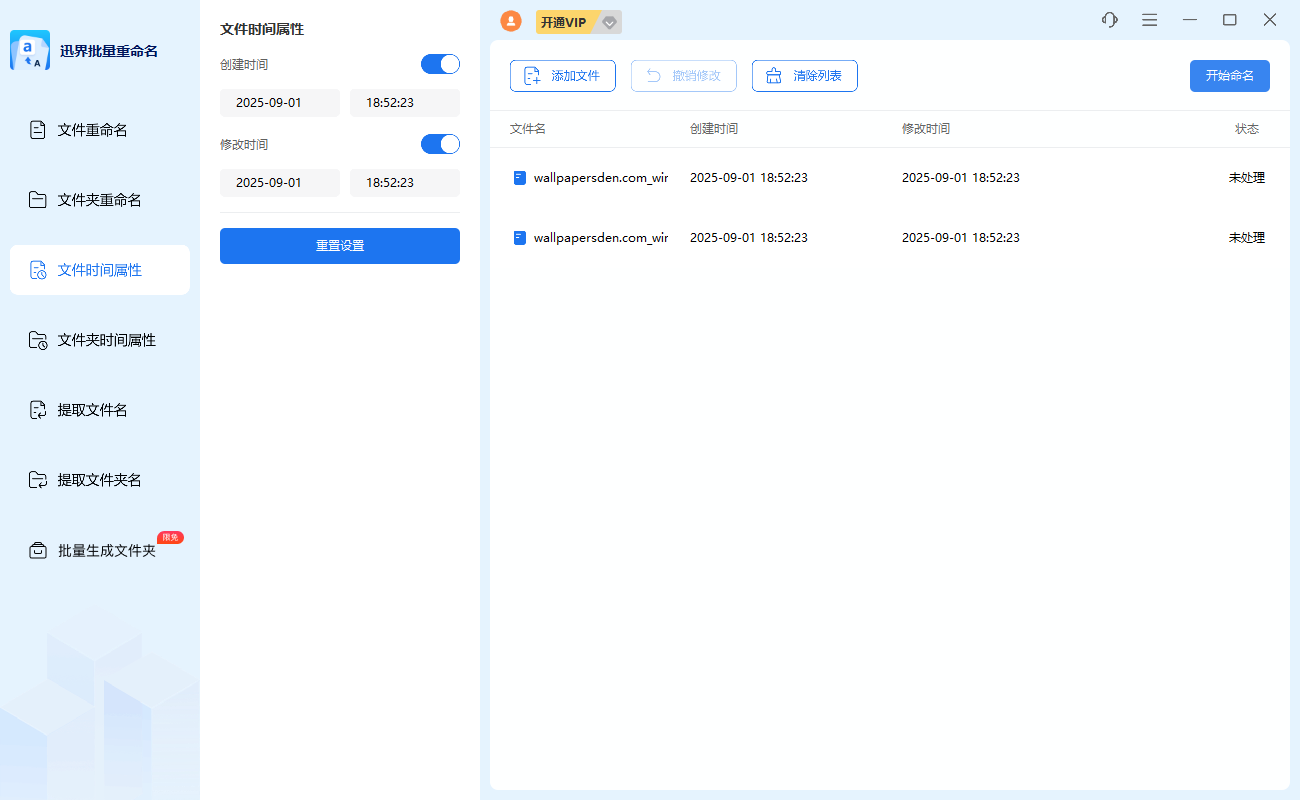1300x800 pixels.
Task: Click the file icon beside first wallpapersden entry
Action: 518,177
